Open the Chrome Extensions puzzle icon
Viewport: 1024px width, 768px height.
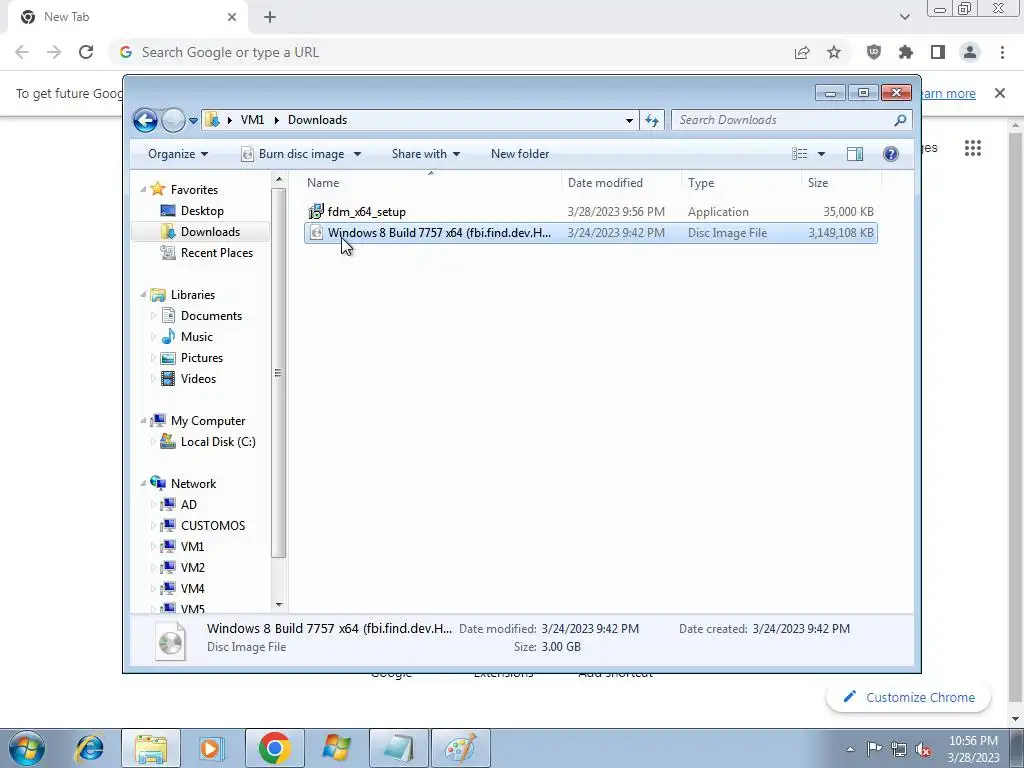[x=906, y=52]
